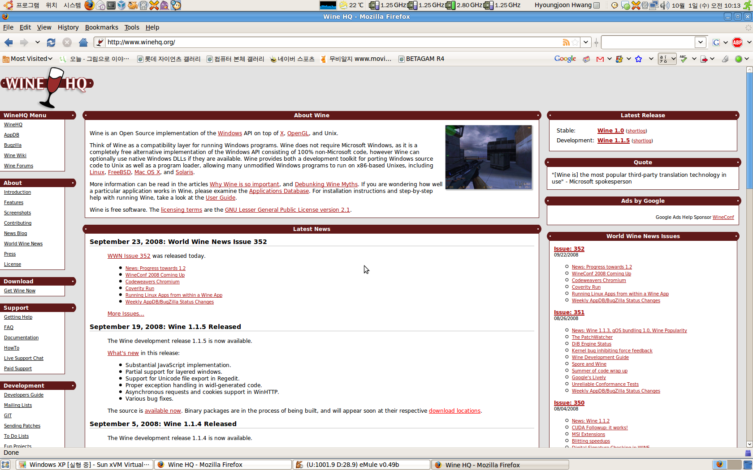This screenshot has height=470, width=753.
Task: Open the Ubuntu logo main menu
Action: 8,5
